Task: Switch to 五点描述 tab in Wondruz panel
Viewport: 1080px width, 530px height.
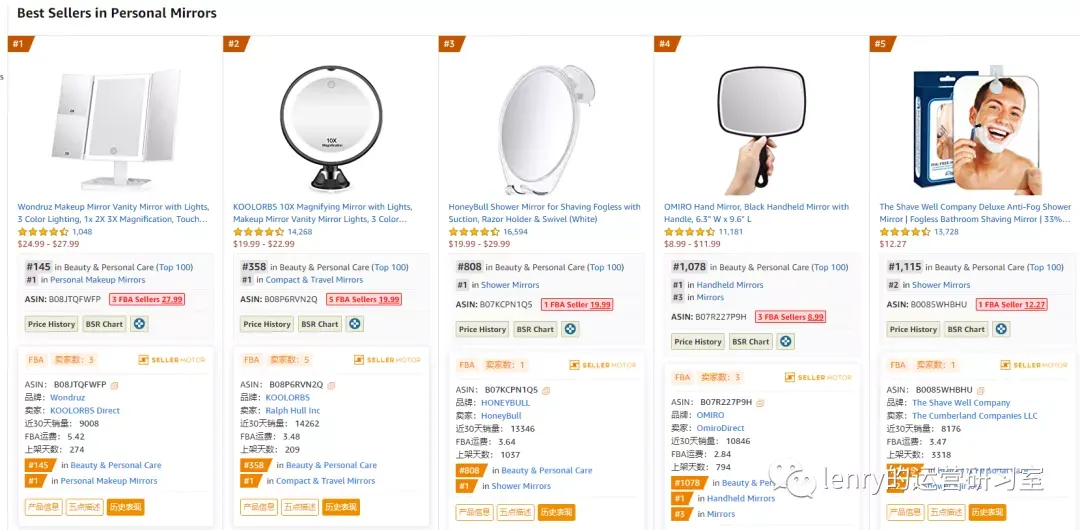Action: point(85,507)
